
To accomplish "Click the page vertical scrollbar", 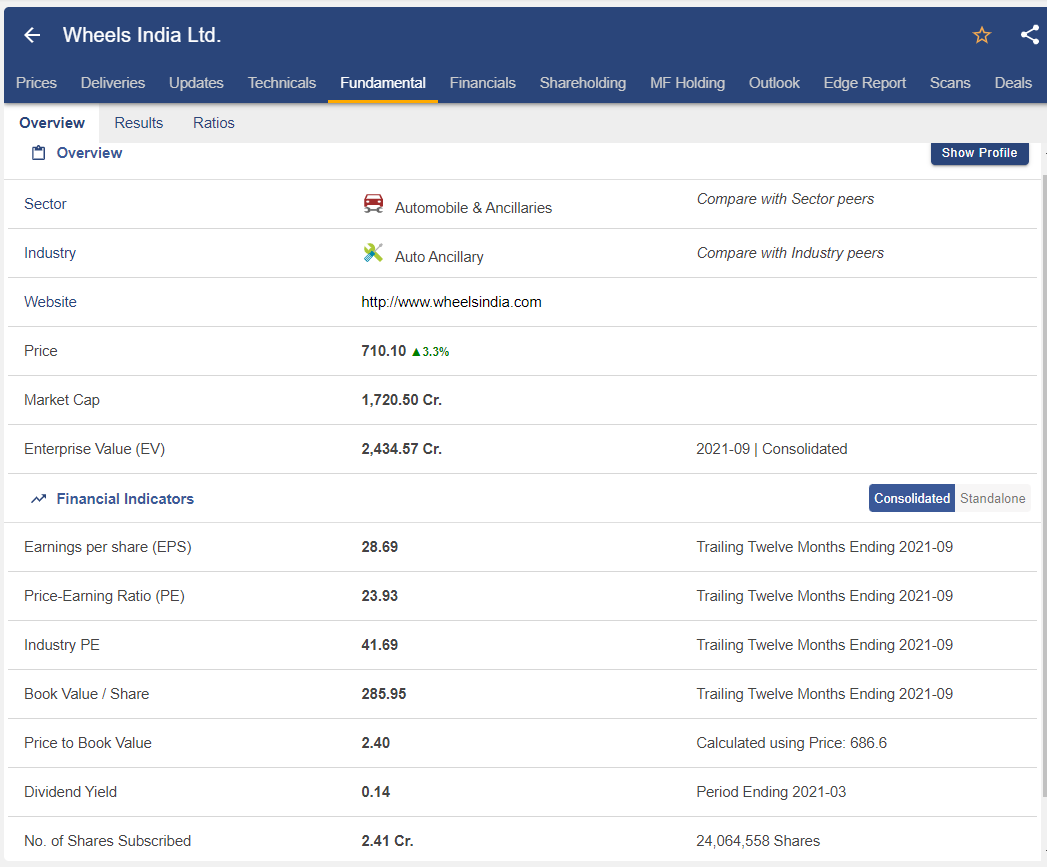I will 1044,488.
